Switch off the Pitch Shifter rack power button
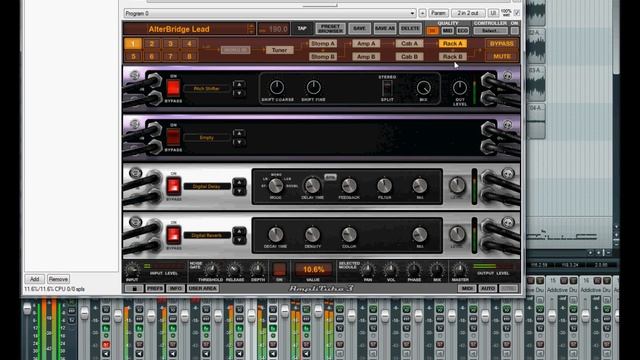This screenshot has height=360, width=640. coord(173,88)
